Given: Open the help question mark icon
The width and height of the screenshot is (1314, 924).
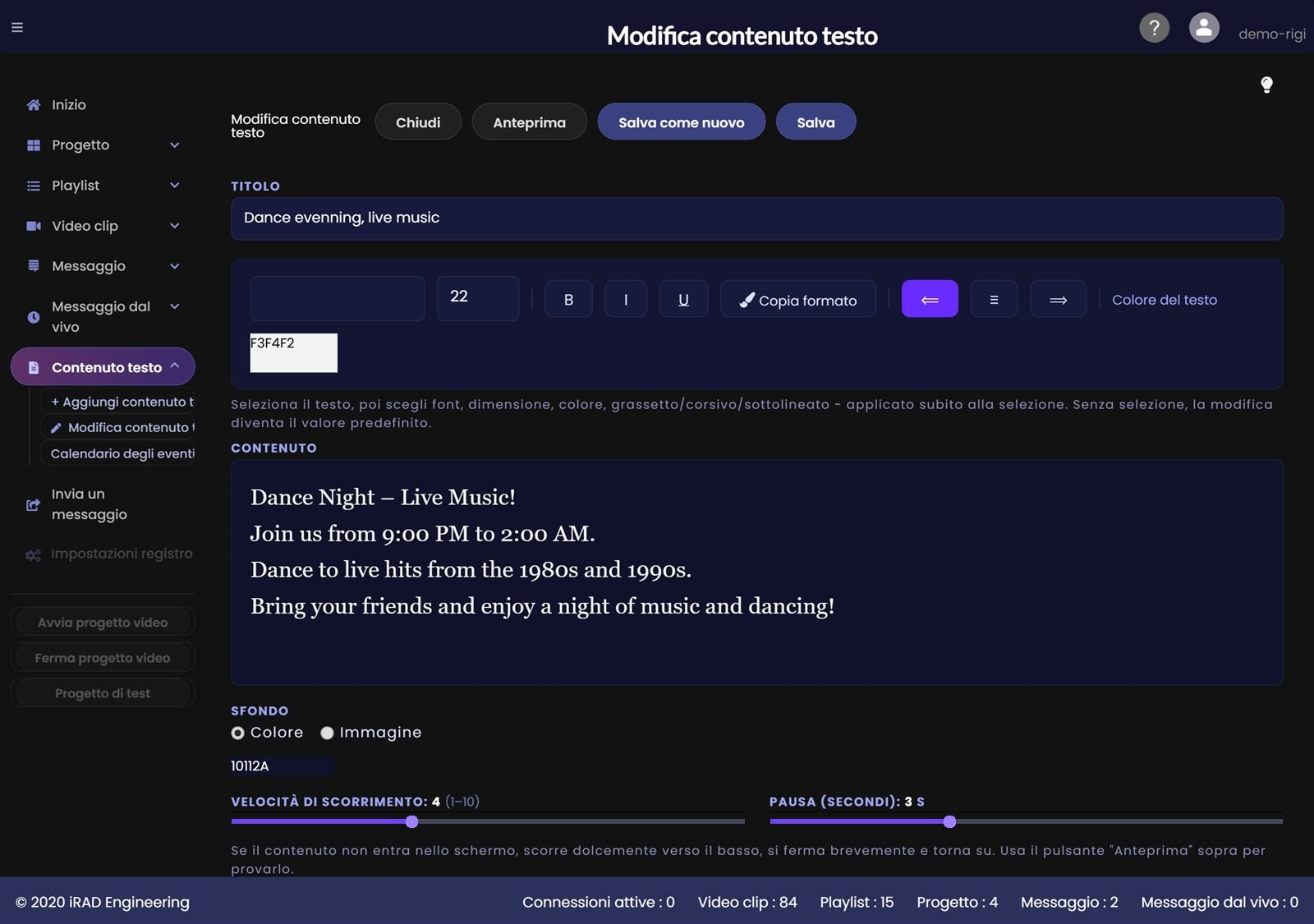Looking at the screenshot, I should 1154,28.
